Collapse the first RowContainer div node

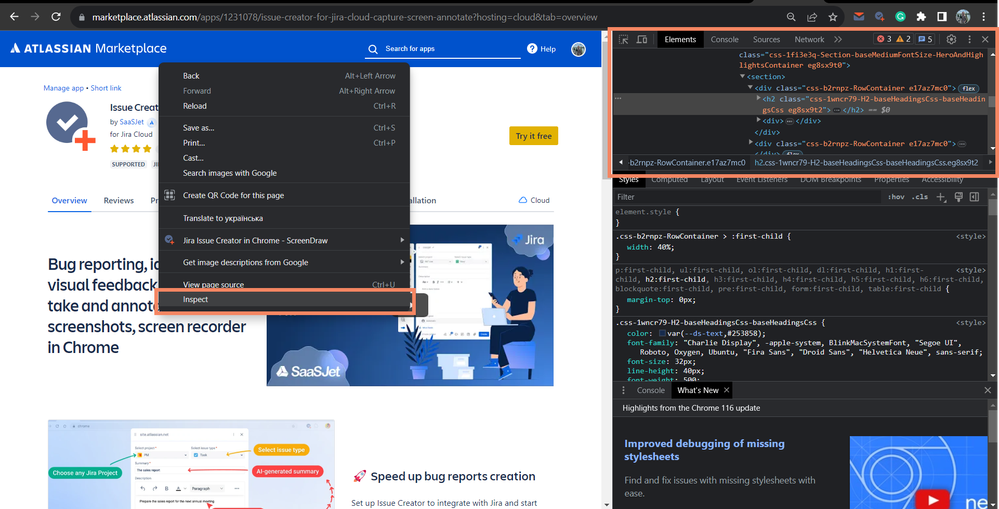point(751,88)
